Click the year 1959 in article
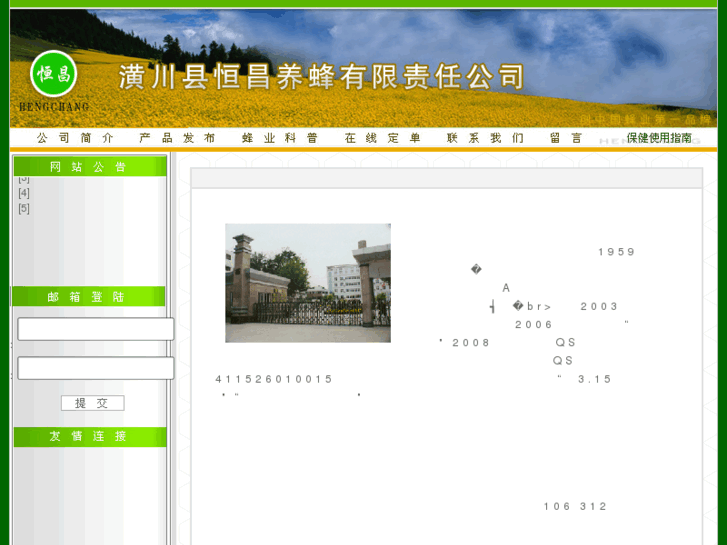This screenshot has width=727, height=545. [616, 252]
